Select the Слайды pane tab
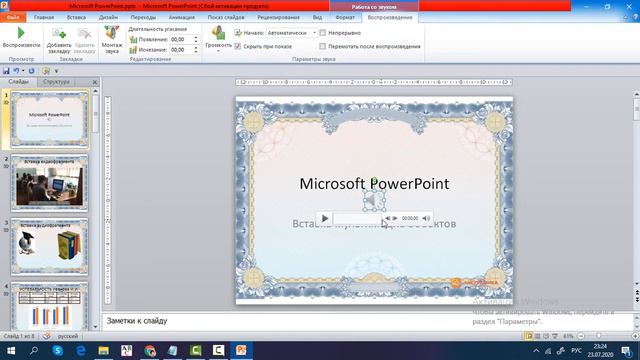The image size is (640, 360). (x=19, y=82)
